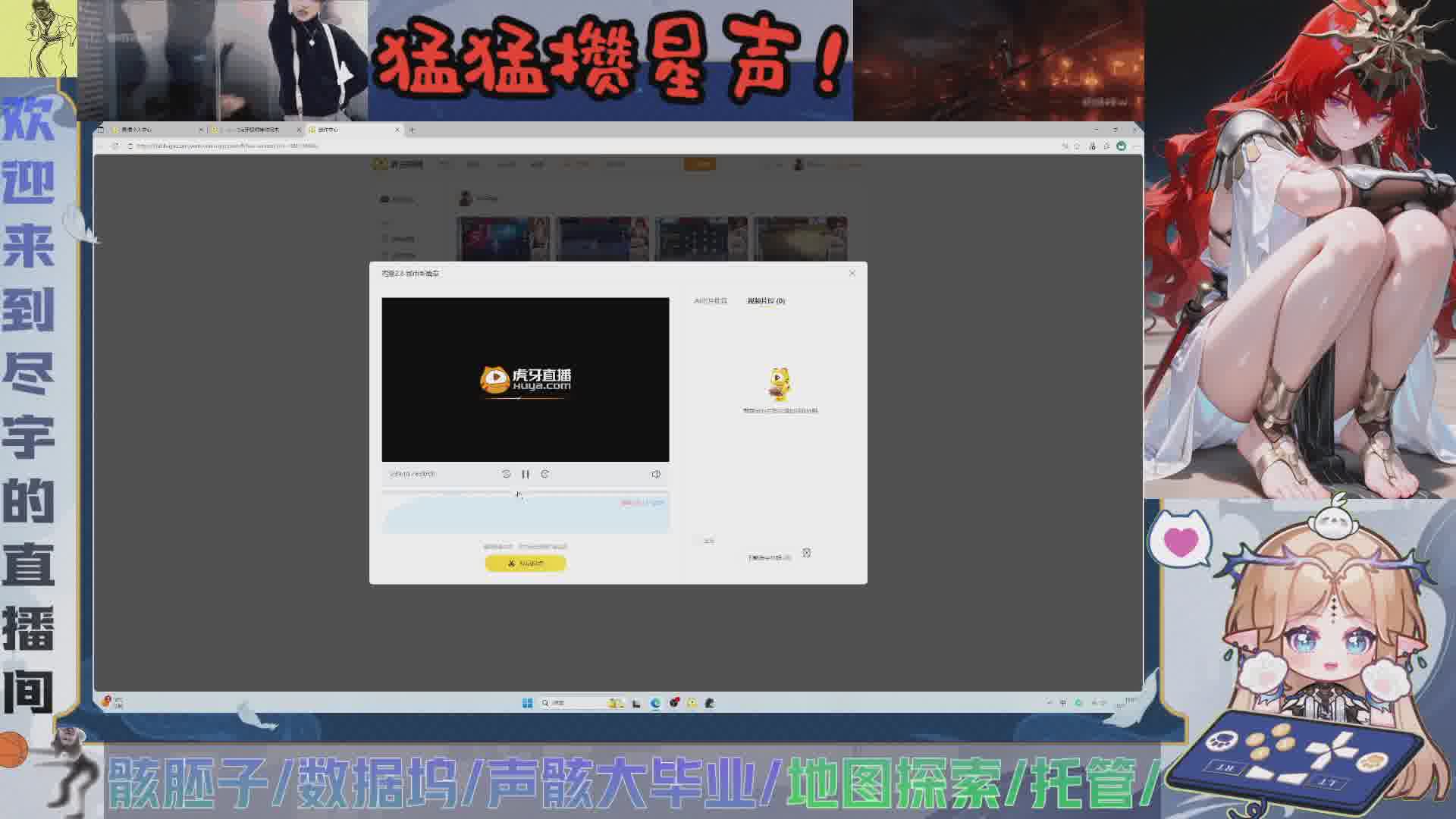1456x819 pixels.
Task: Open a new browser tab
Action: point(412,130)
